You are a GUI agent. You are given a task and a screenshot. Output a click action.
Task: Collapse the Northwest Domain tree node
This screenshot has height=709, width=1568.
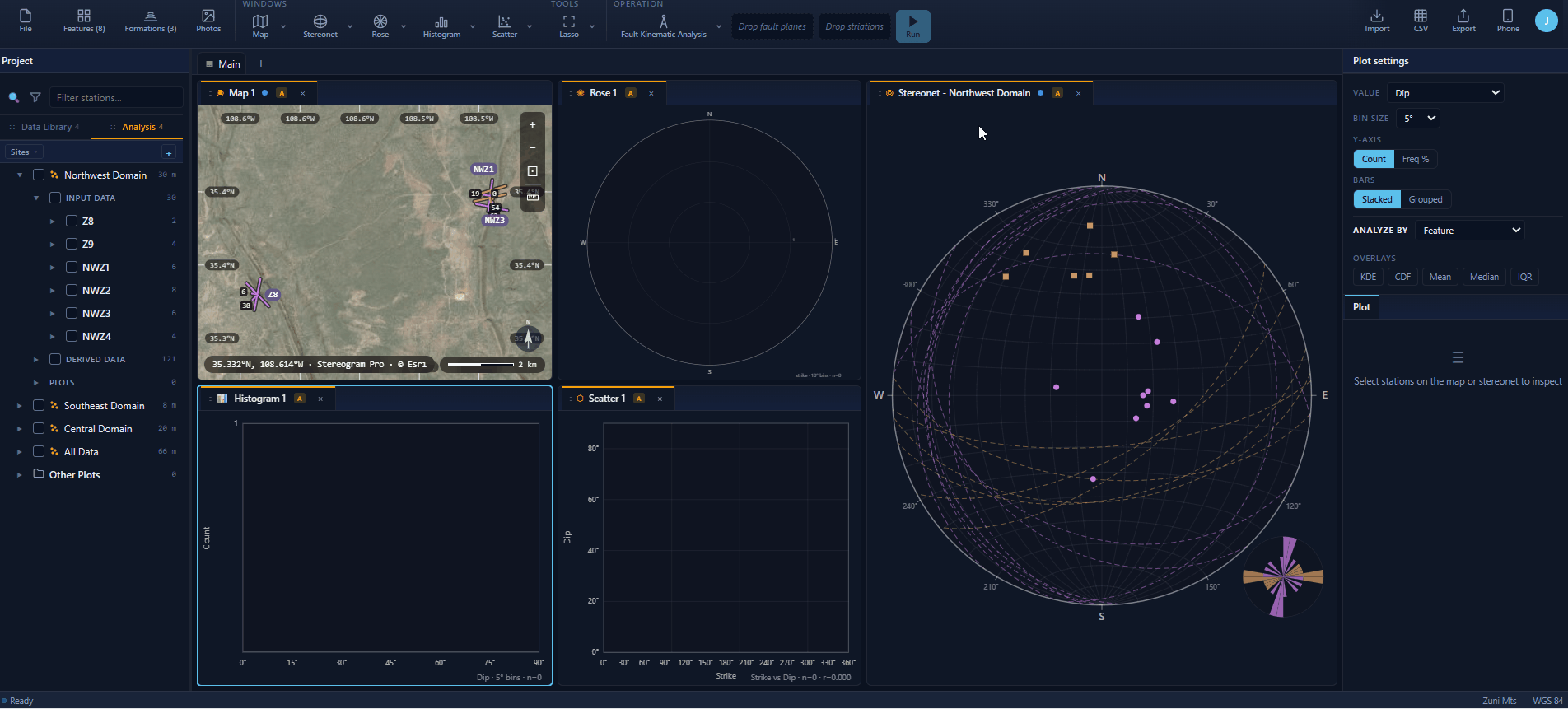(x=20, y=175)
